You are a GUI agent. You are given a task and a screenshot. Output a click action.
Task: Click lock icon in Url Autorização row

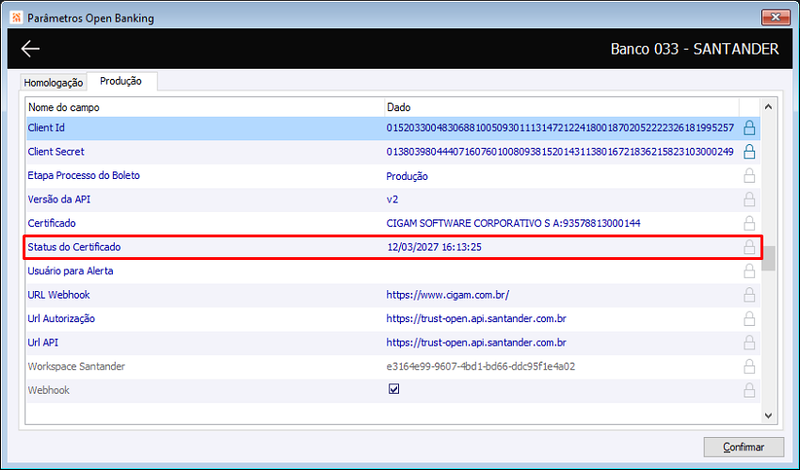[x=749, y=318]
